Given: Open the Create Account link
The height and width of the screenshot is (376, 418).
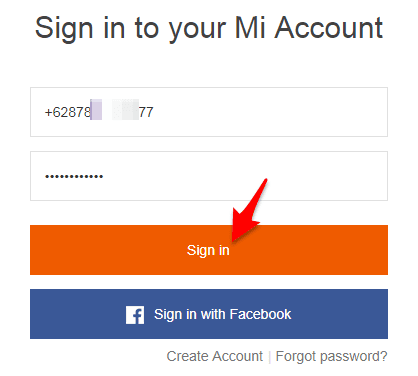Looking at the screenshot, I should pos(215,356).
